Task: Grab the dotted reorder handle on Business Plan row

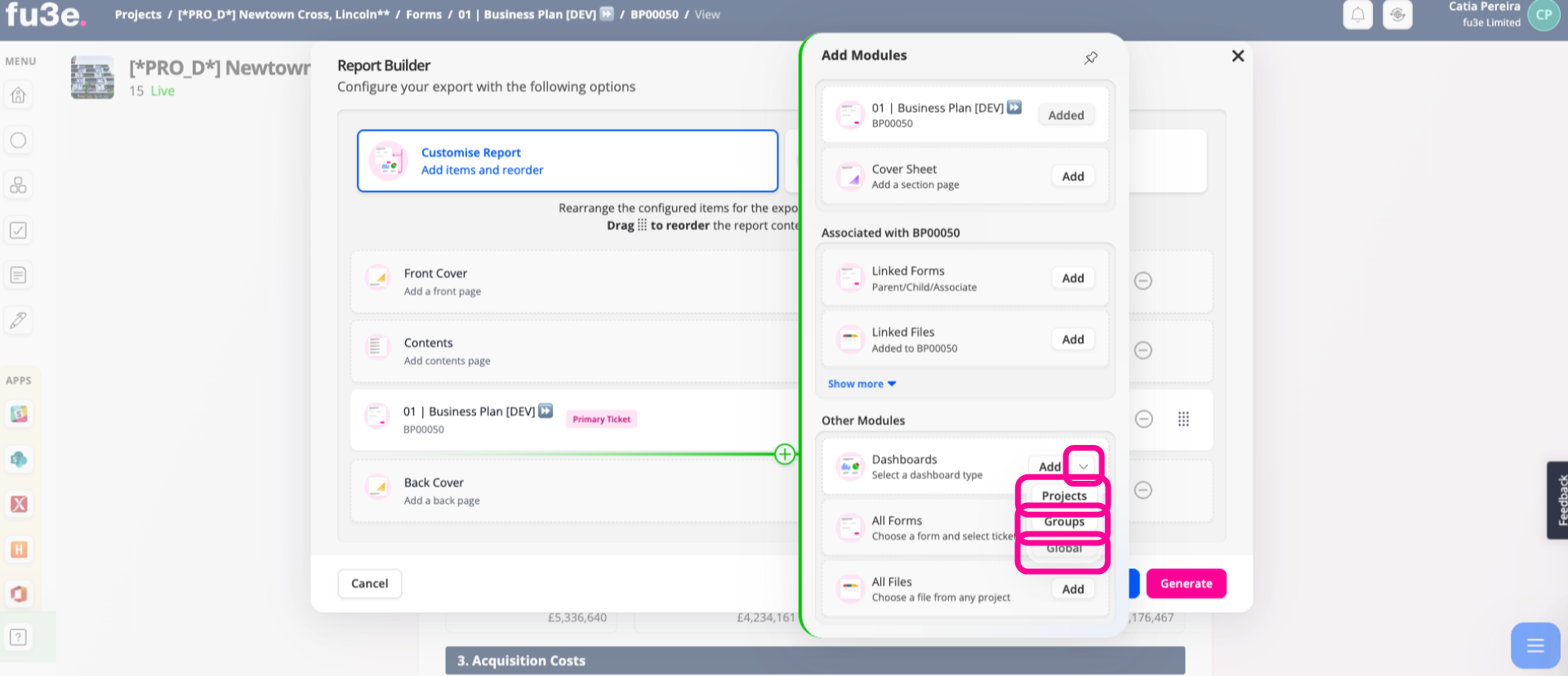Action: click(x=1183, y=419)
